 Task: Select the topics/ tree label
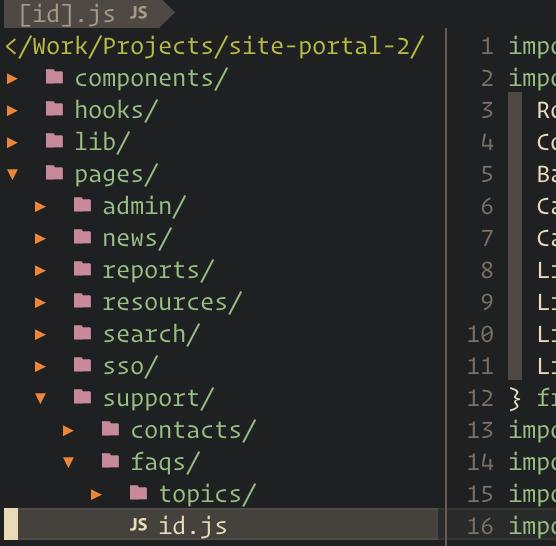(207, 494)
